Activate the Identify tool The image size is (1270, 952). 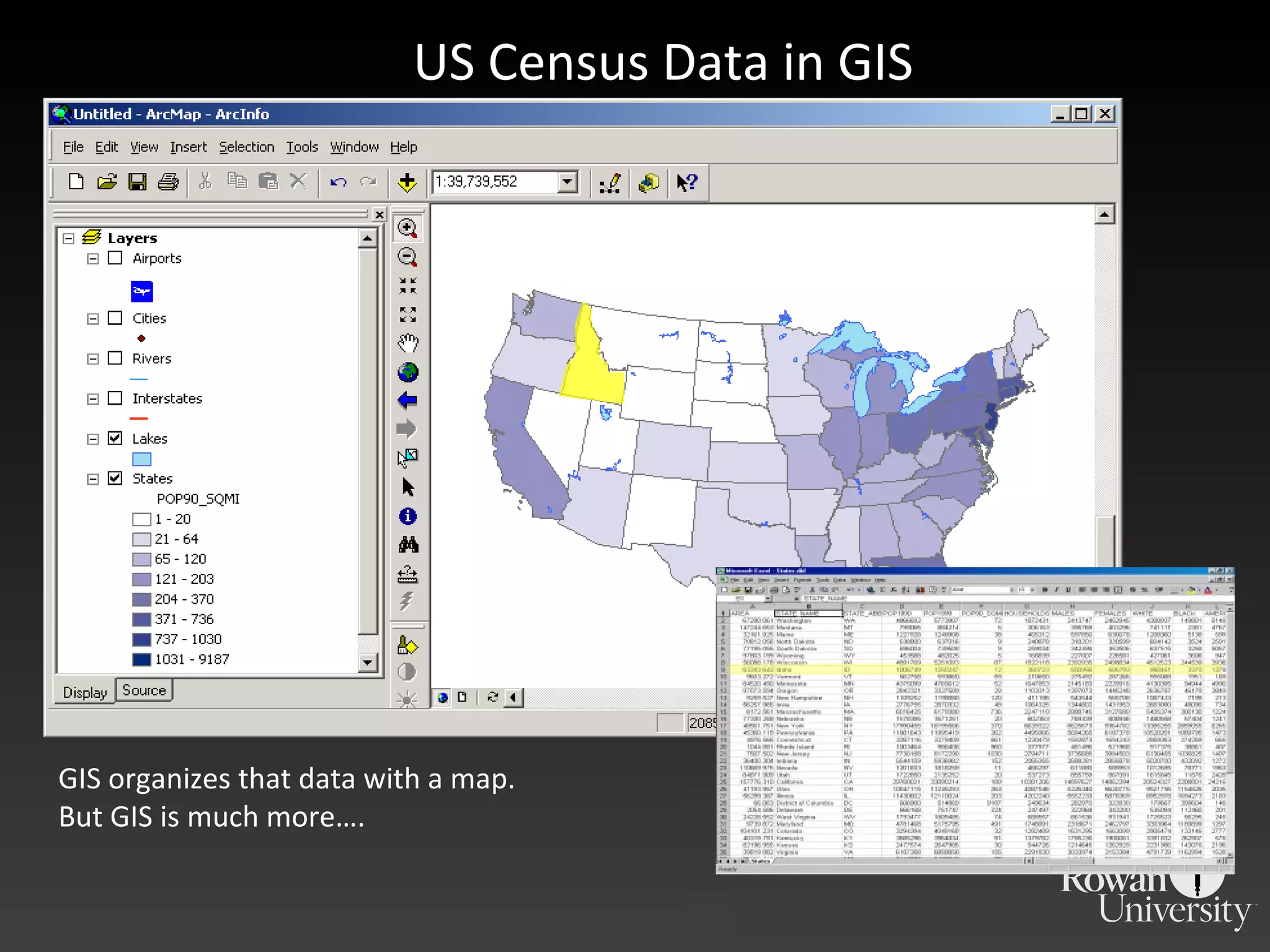407,516
